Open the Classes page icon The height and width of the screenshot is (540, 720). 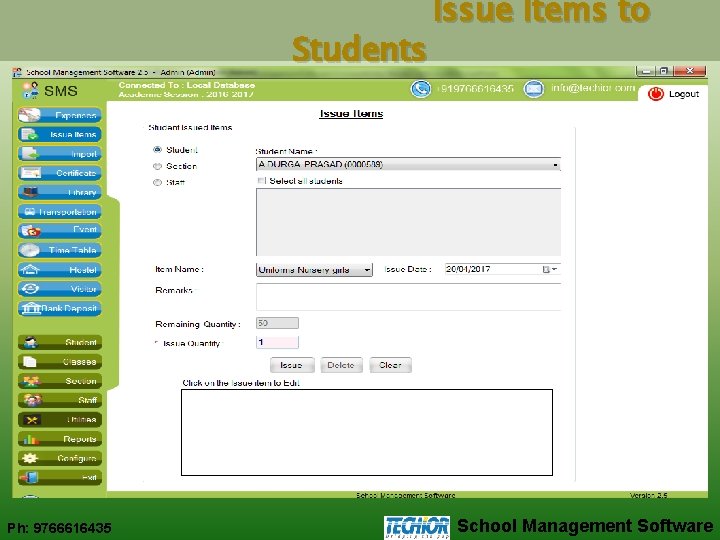[30, 362]
